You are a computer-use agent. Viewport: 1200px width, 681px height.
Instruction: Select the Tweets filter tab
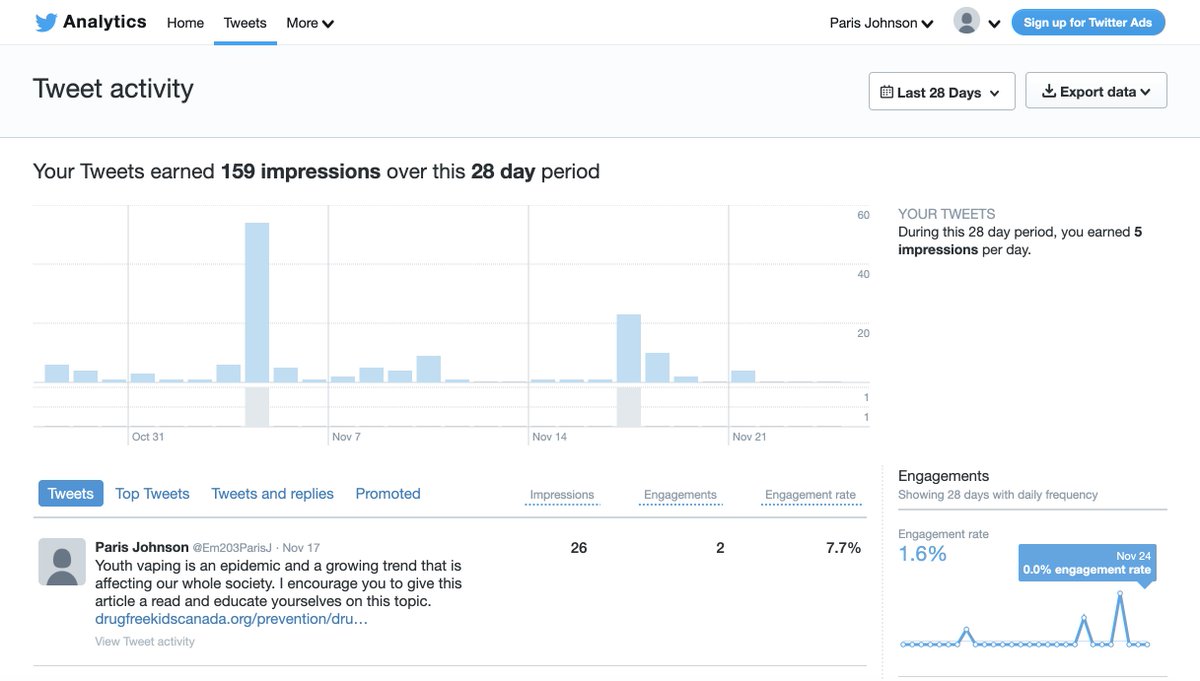71,493
